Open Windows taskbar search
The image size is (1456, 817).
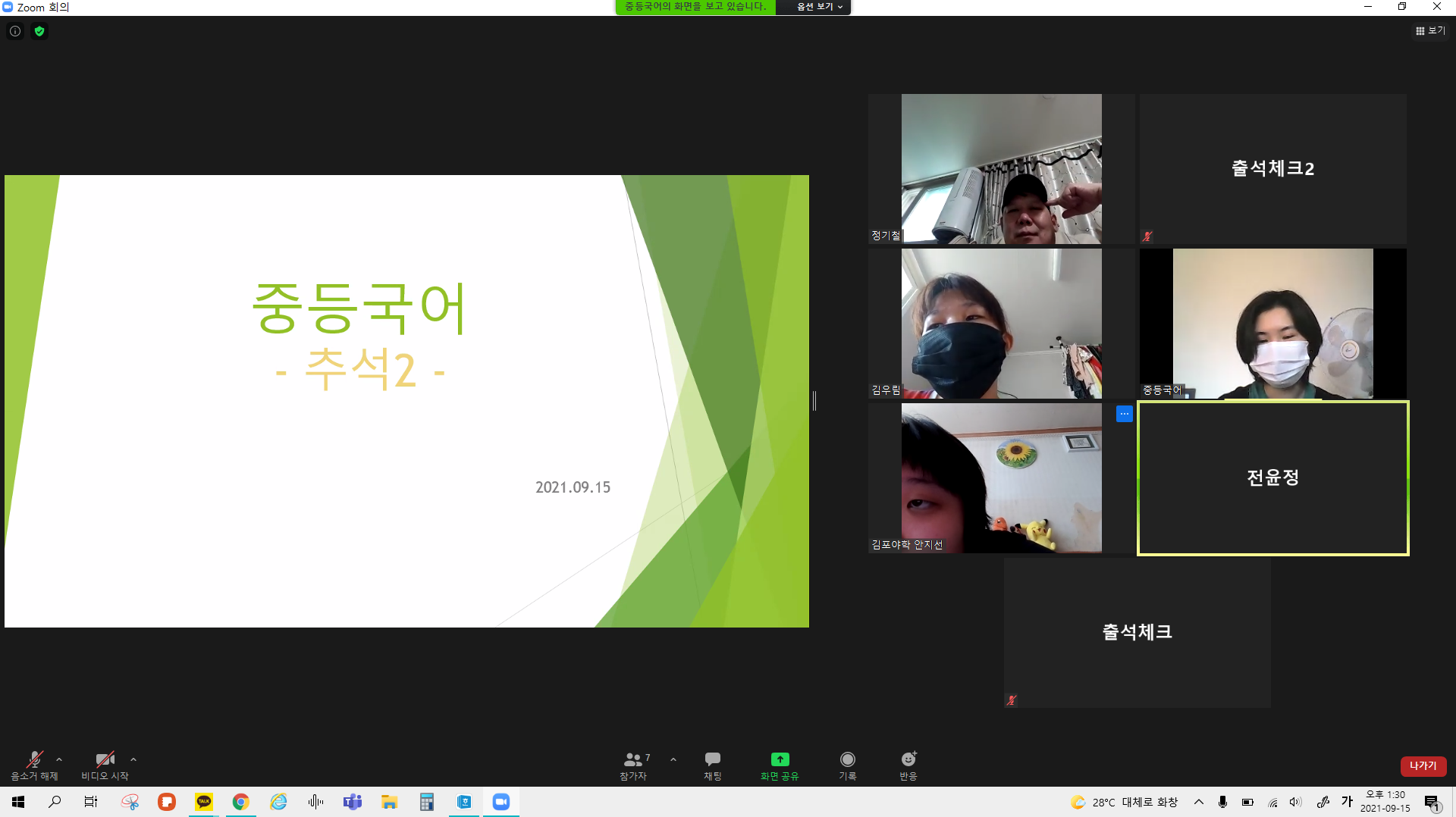(x=55, y=802)
